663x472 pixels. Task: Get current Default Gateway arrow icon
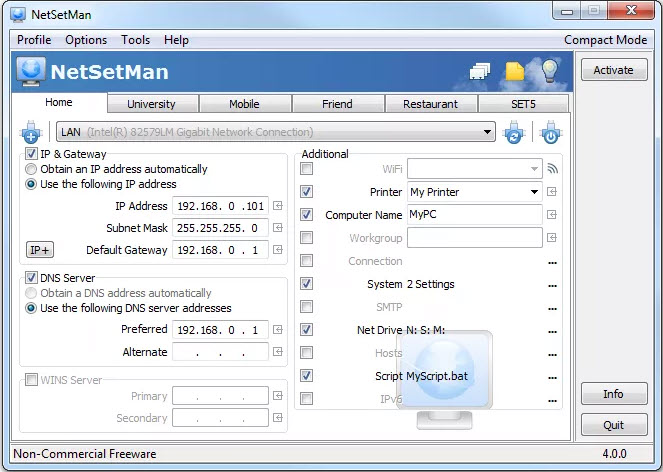click(278, 250)
